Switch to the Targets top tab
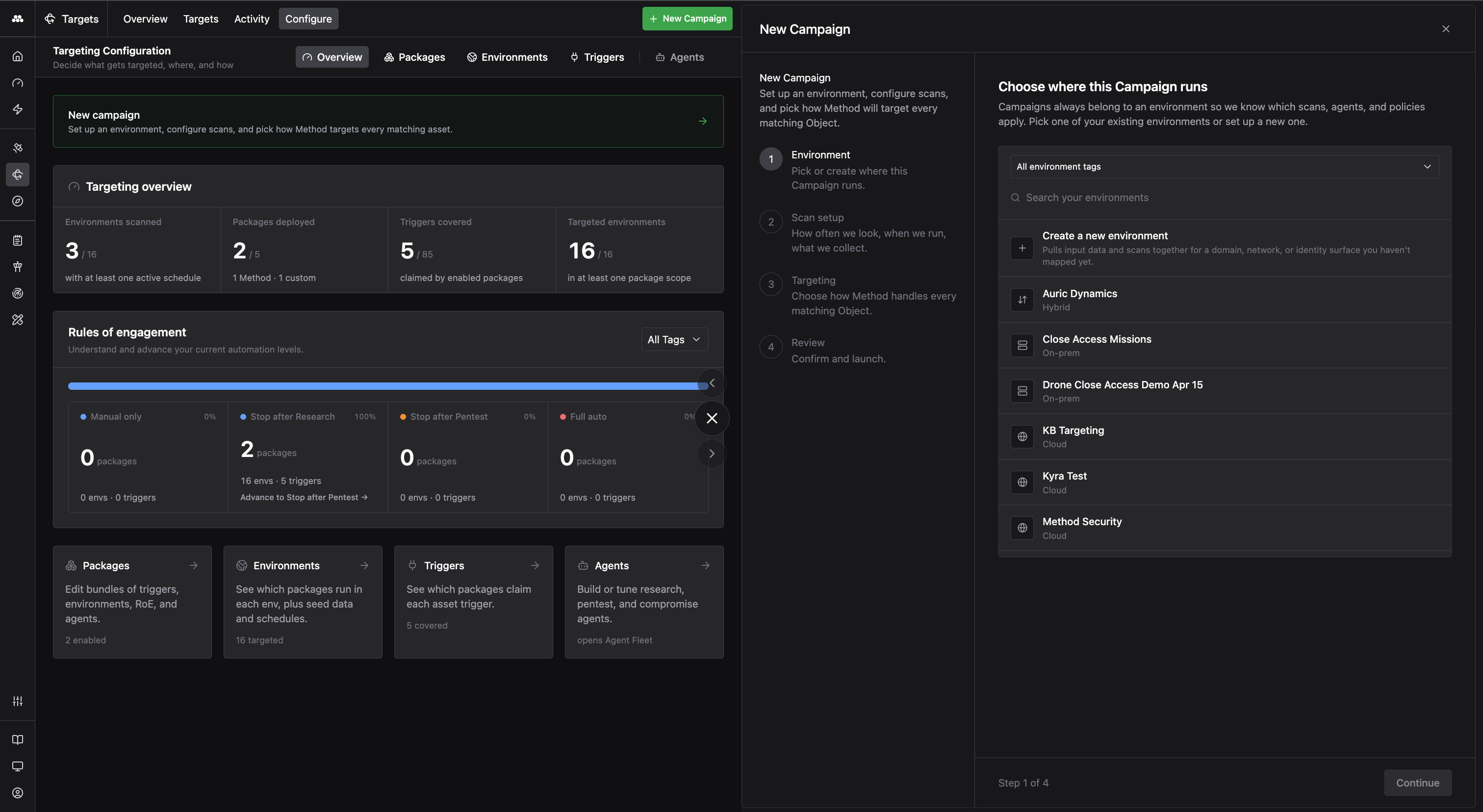 click(201, 19)
